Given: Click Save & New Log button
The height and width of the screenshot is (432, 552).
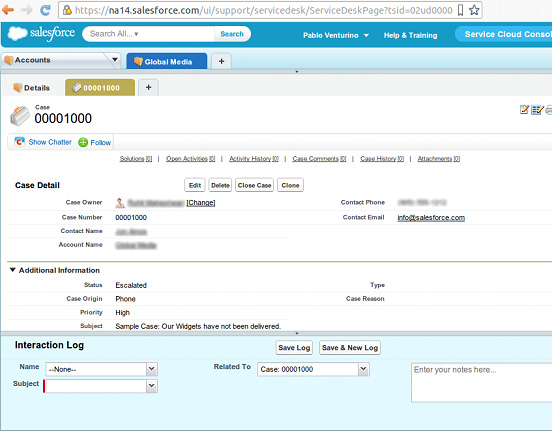Looking at the screenshot, I should (350, 348).
